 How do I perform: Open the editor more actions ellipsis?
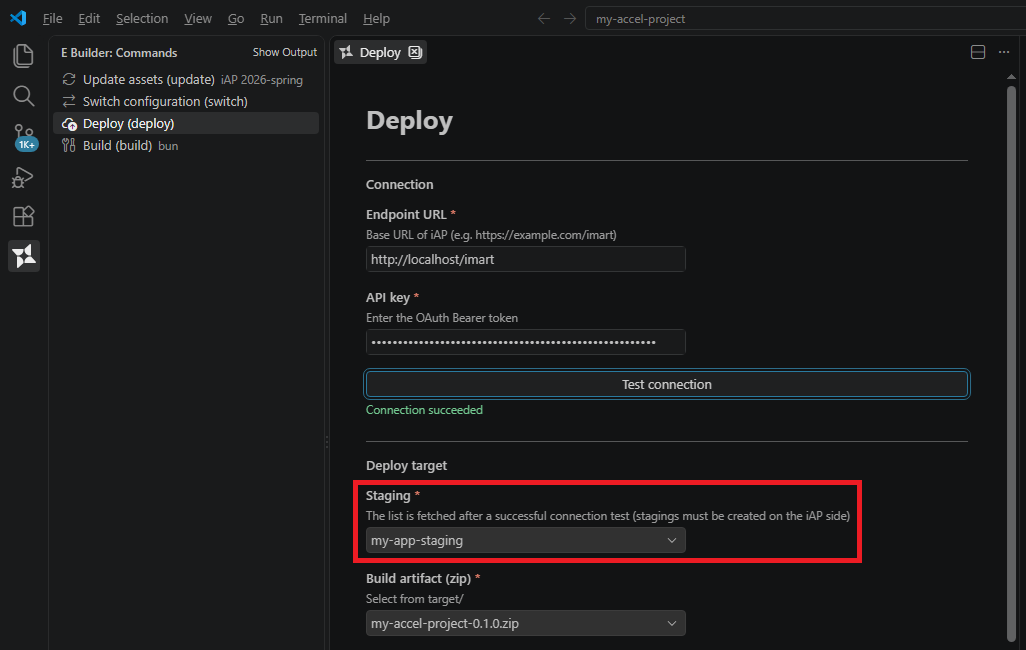pyautogui.click(x=1004, y=52)
